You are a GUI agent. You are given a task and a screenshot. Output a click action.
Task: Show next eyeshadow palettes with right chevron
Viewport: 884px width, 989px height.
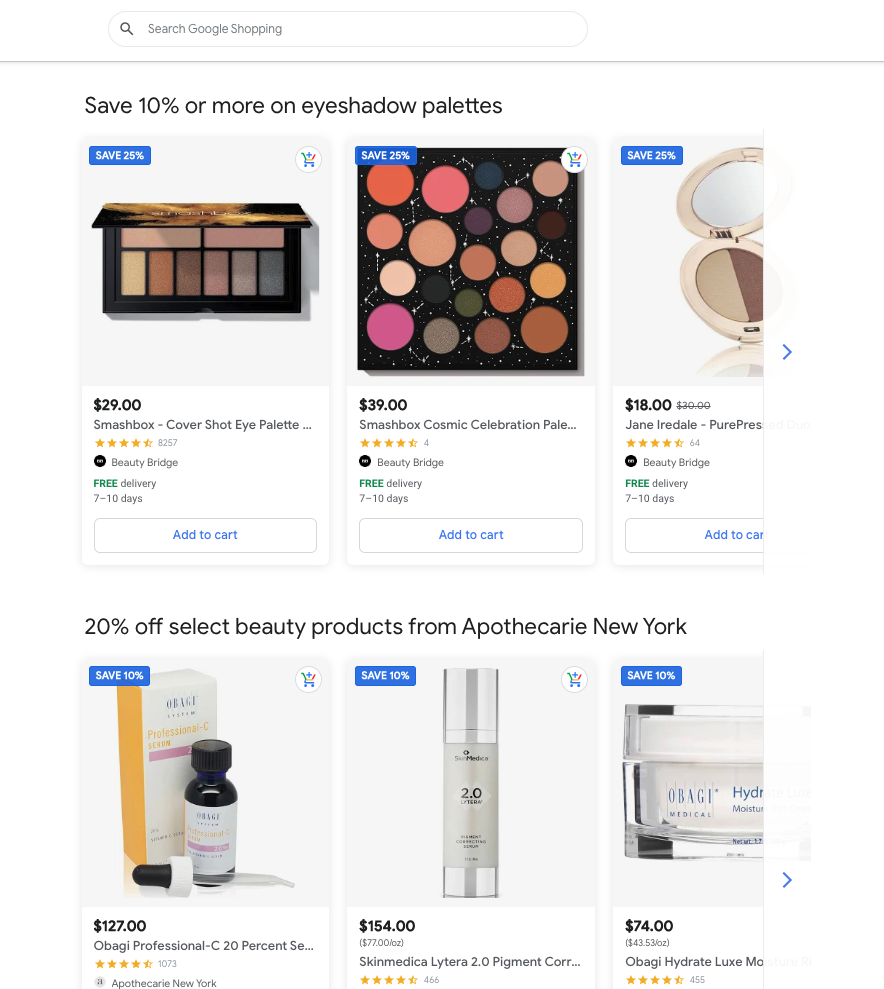[787, 352]
